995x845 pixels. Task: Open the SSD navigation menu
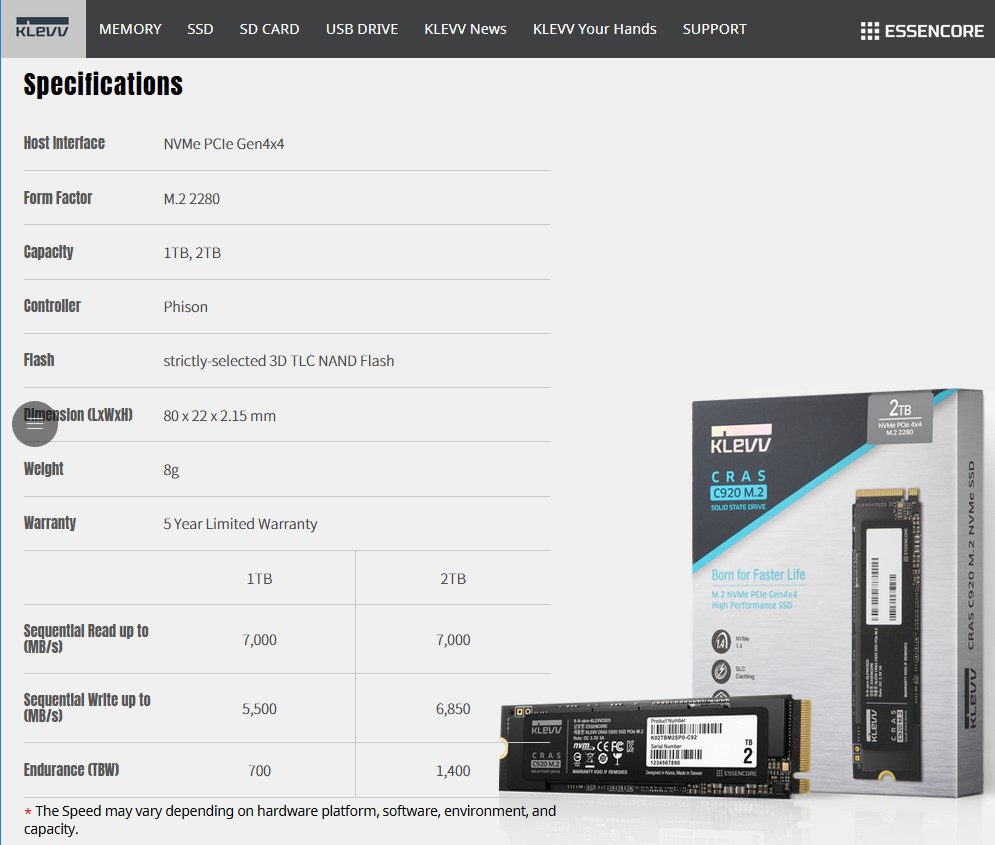click(x=200, y=29)
